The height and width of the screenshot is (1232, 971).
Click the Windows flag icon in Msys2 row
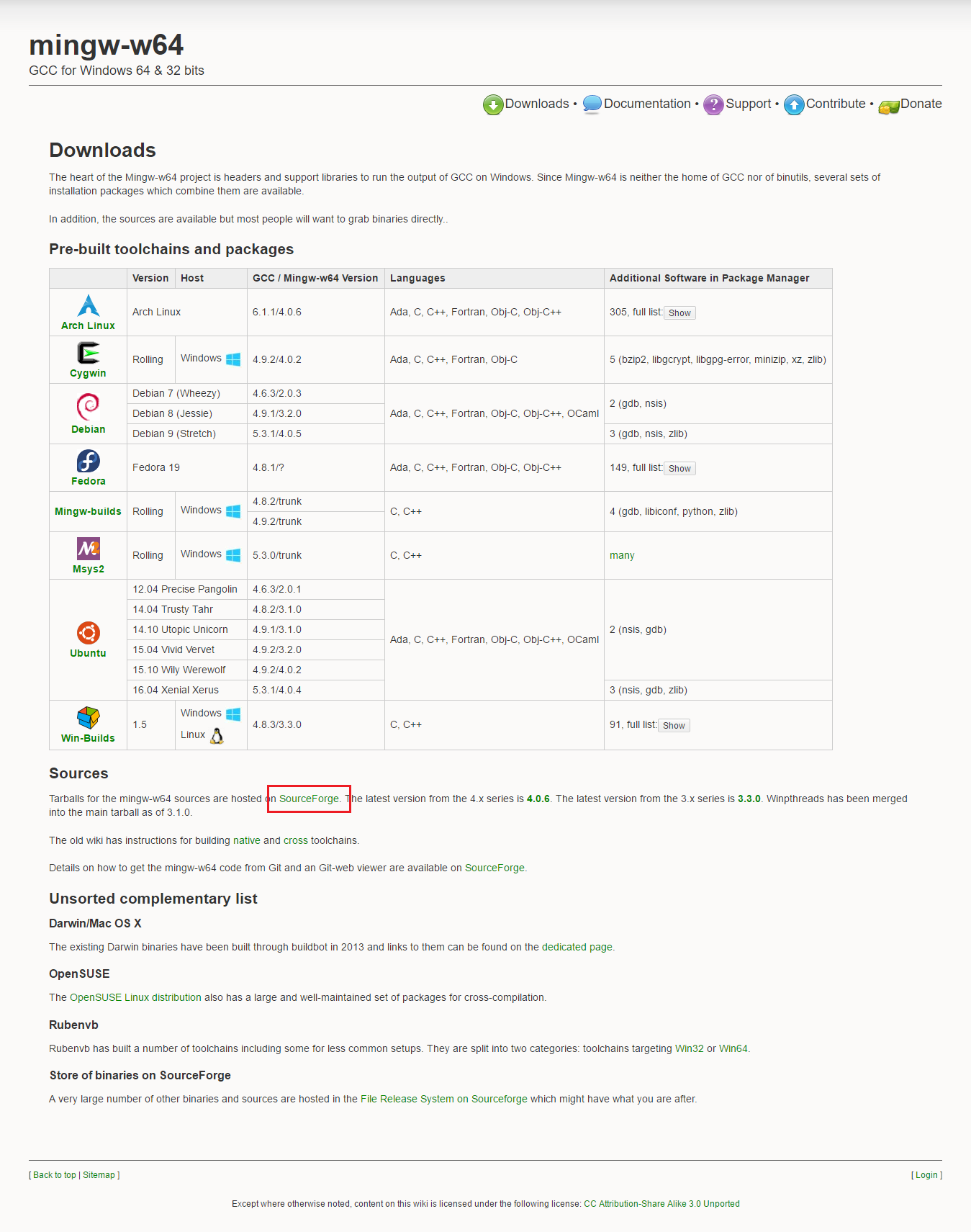coord(233,555)
